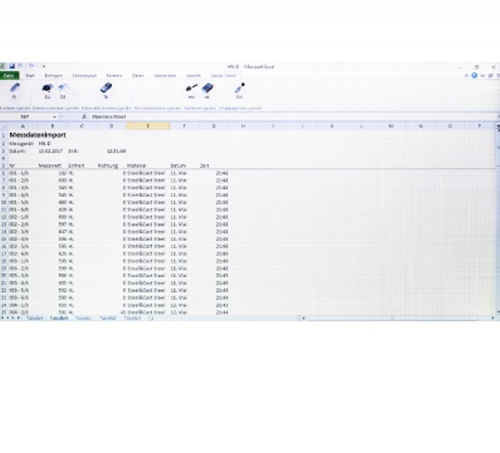Screen dimensions: 500x453
Task: Open the Tabelle1 sheet tab
Action: (83, 318)
